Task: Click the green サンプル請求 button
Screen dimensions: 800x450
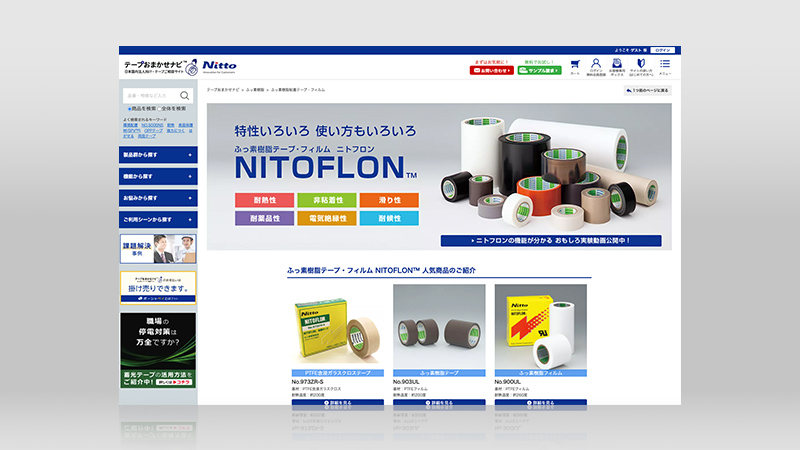Action: (539, 71)
